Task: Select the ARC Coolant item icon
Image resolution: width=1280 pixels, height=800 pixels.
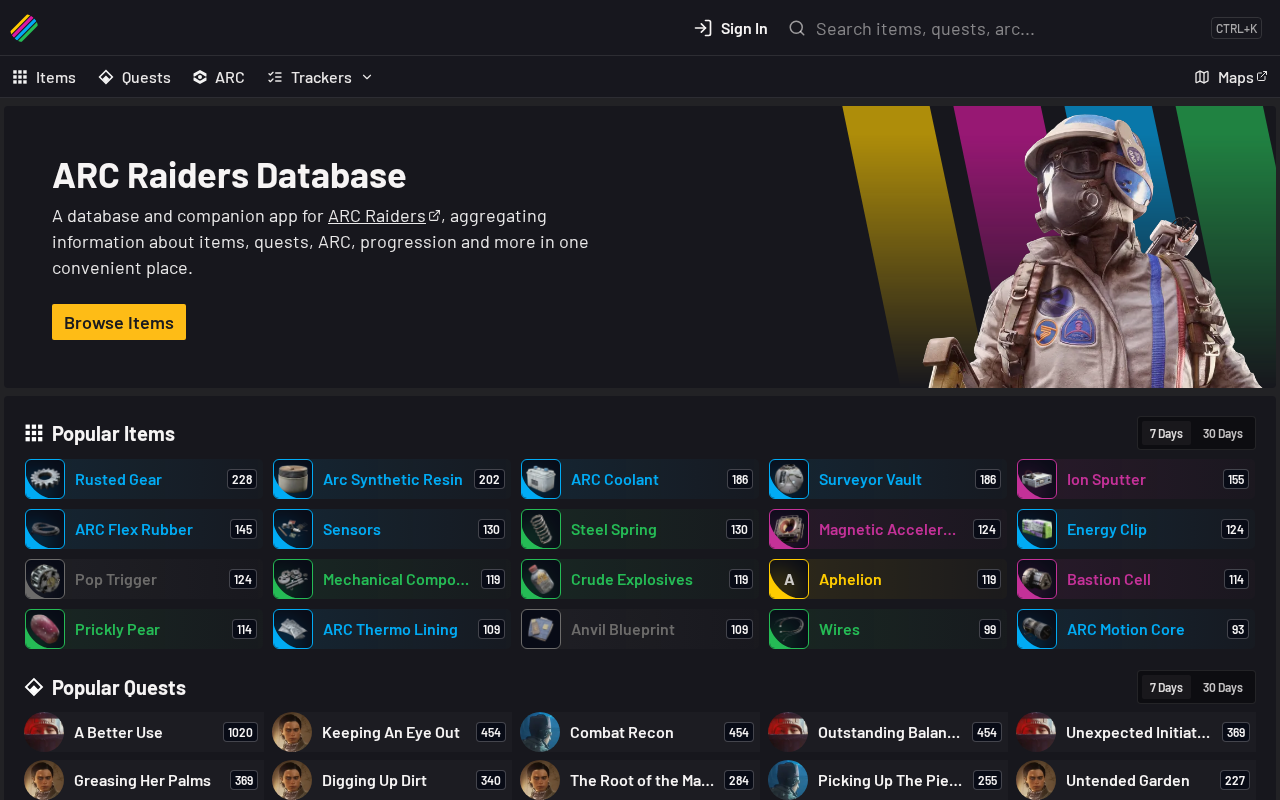Action: coord(541,479)
